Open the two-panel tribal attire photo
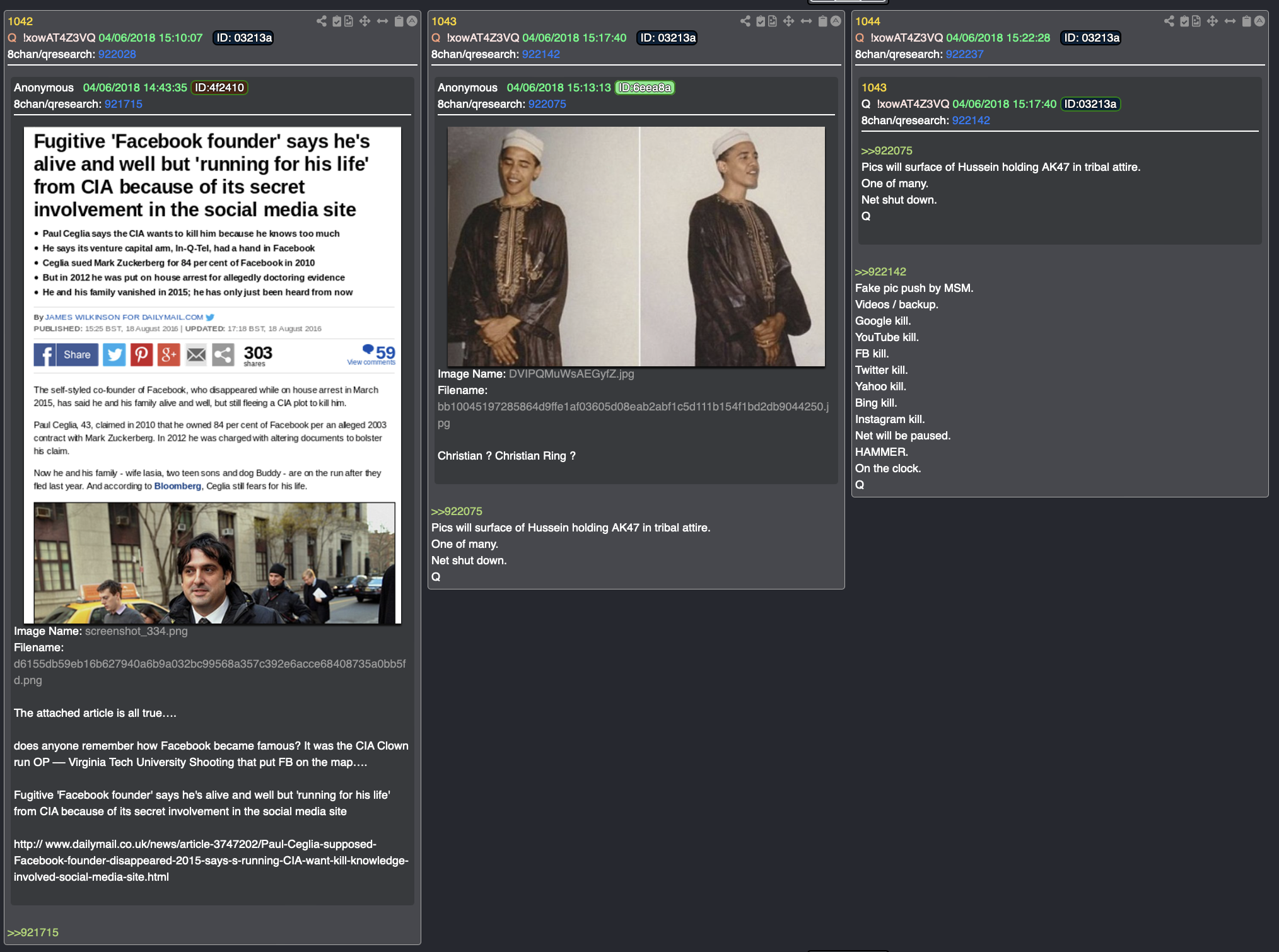Viewport: 1279px width, 952px height. (x=636, y=247)
